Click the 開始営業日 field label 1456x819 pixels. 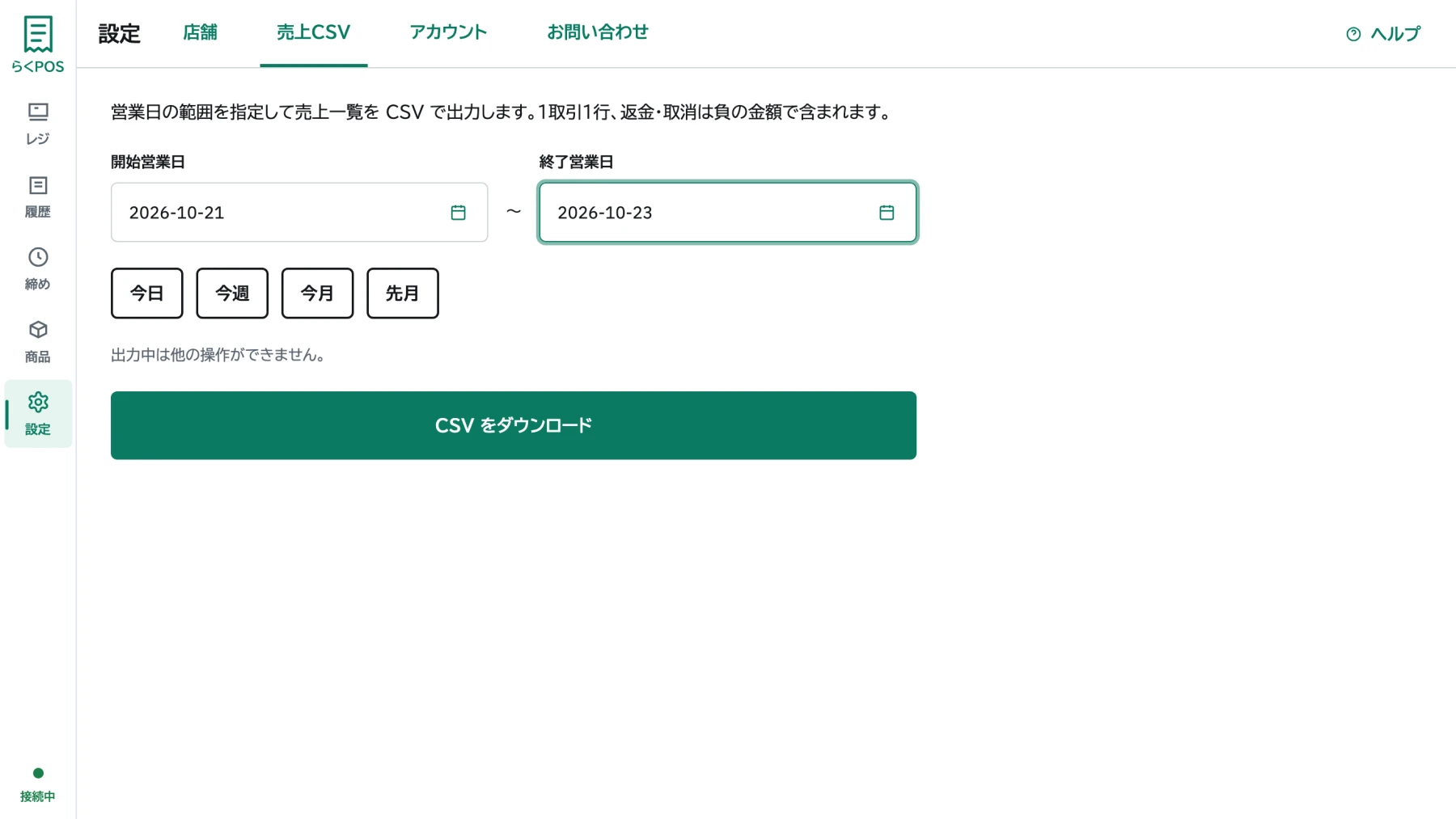148,162
